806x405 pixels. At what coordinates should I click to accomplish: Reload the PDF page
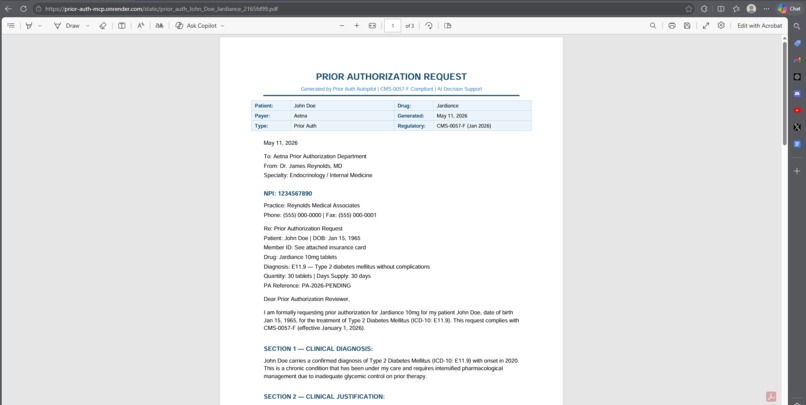(x=23, y=9)
